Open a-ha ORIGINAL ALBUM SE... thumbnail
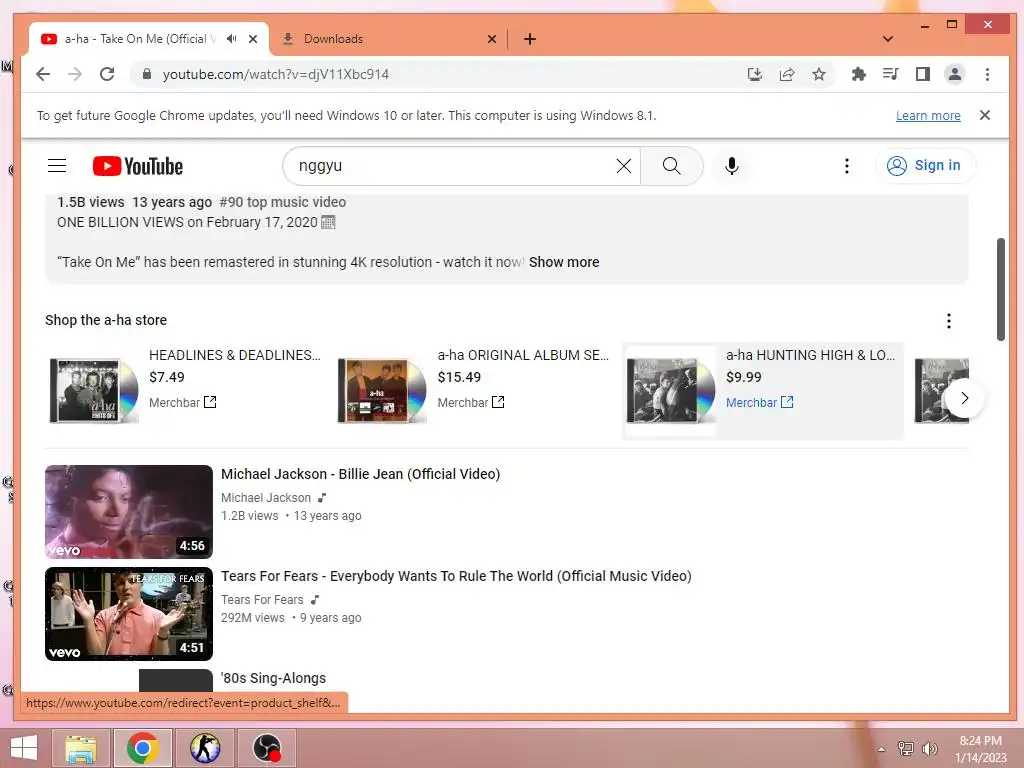This screenshot has height=768, width=1024. [383, 390]
